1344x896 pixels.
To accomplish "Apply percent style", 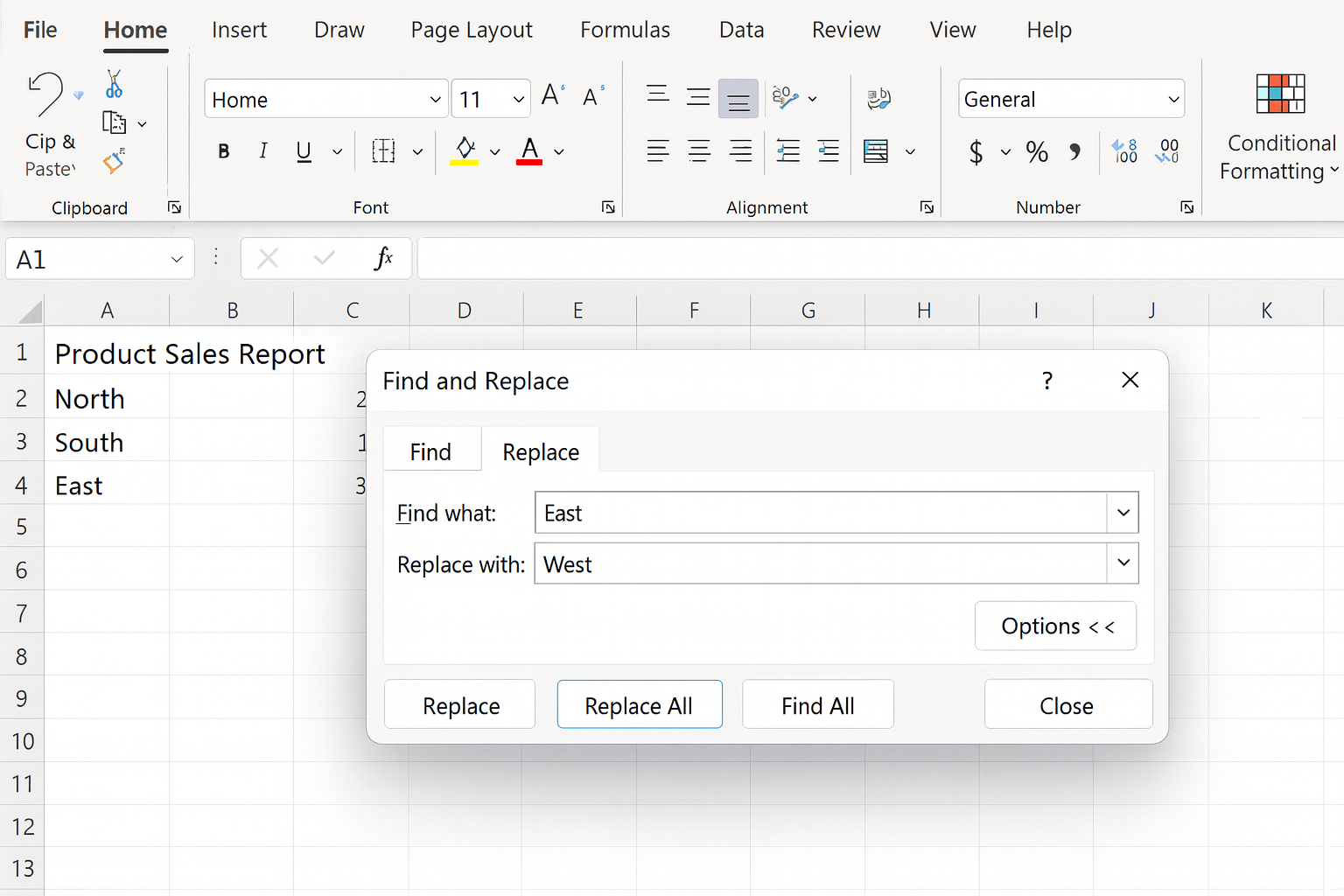I will coord(1037,152).
